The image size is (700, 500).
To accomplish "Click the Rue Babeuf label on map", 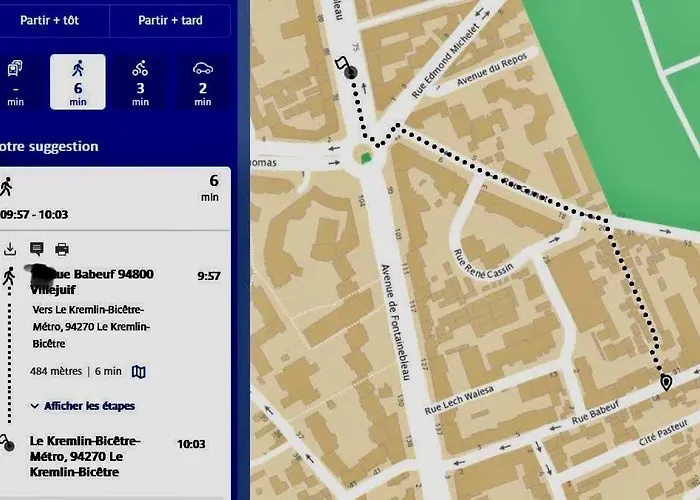I will tap(596, 412).
